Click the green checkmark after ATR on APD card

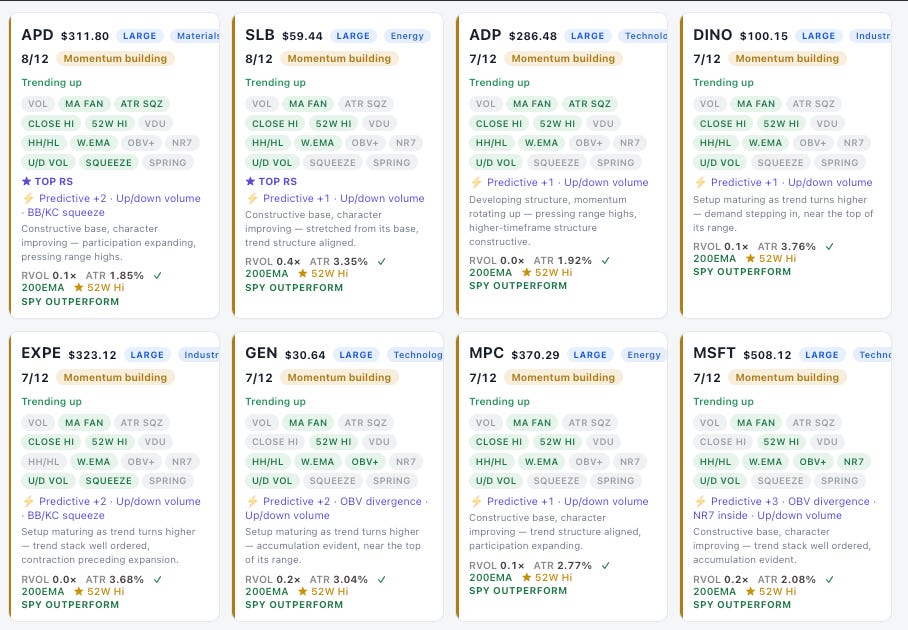(x=158, y=276)
